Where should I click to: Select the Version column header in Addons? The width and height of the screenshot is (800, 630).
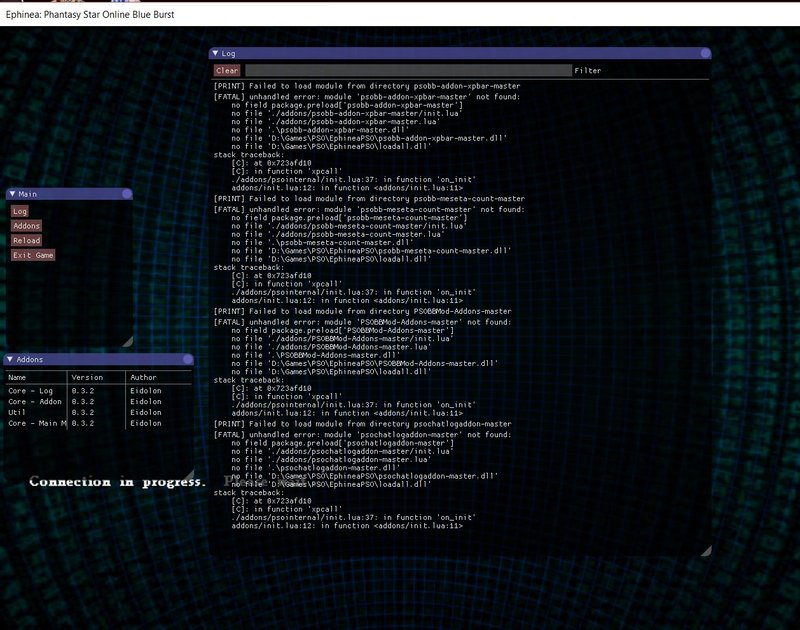[x=87, y=377]
